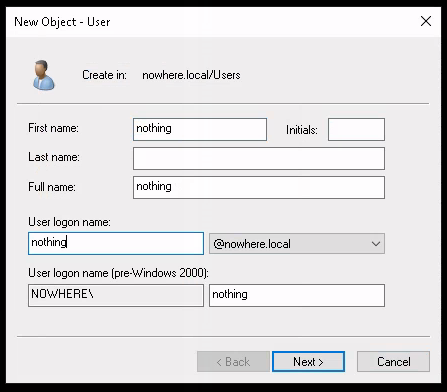Screen dimensions: 447x392
Task: Click the New Object - User title bar
Action: pos(62,22)
